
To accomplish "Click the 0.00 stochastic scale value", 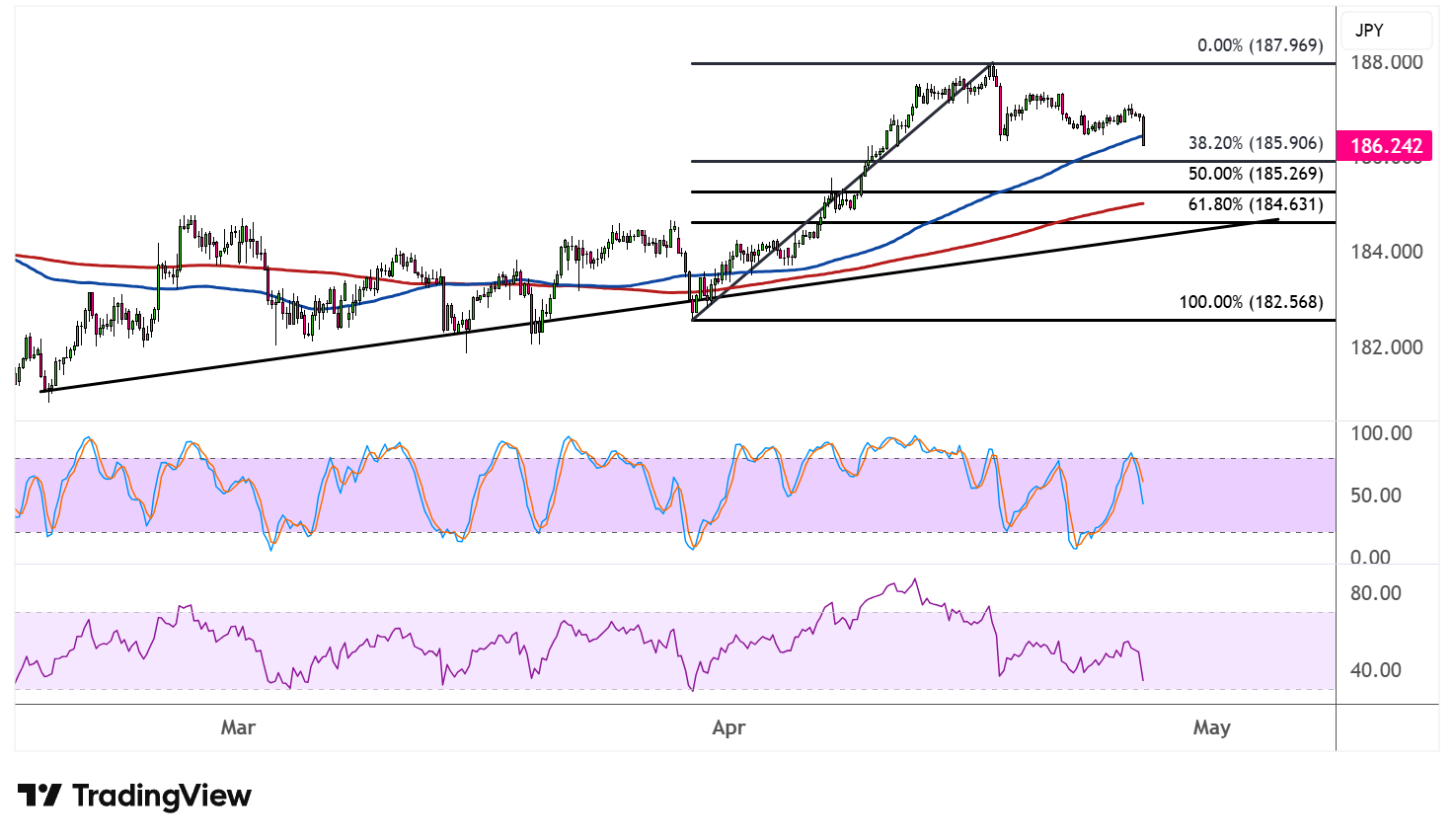I will pos(1370,558).
